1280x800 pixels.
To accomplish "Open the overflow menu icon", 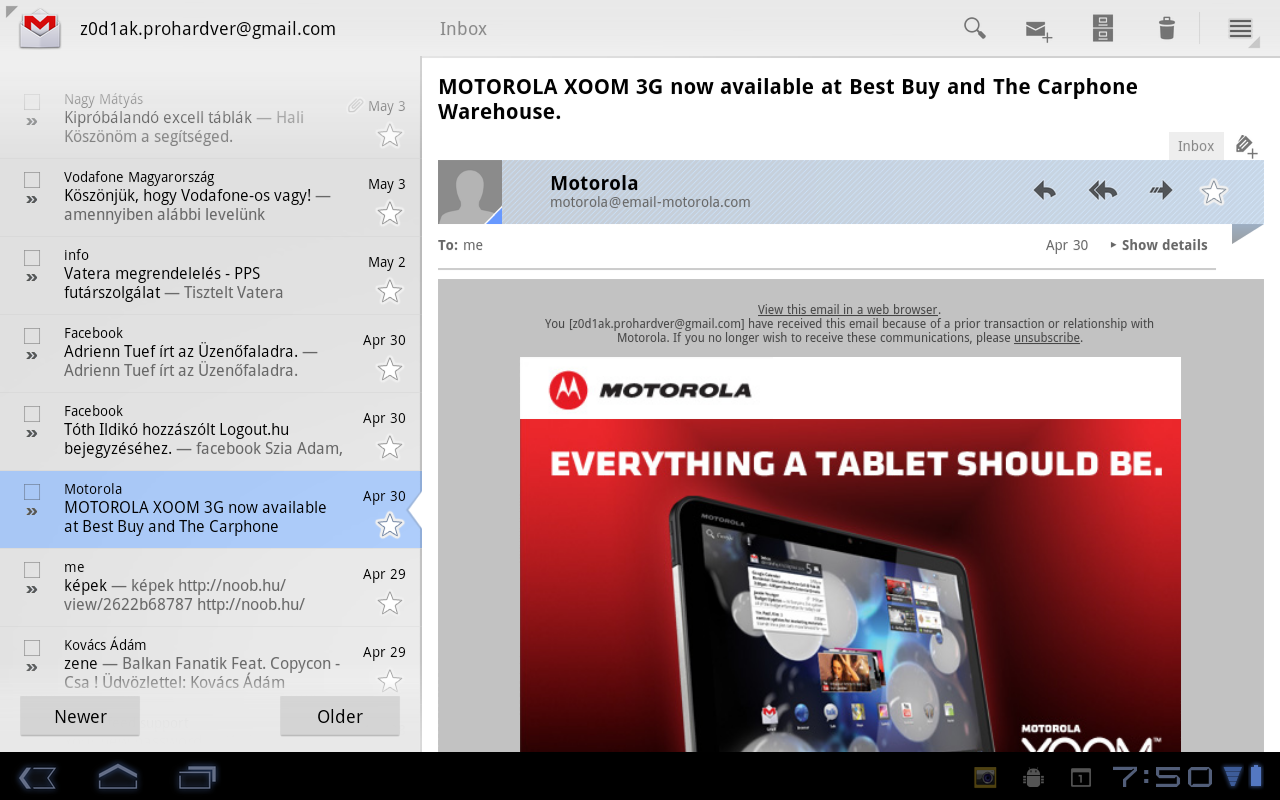I will point(1240,28).
